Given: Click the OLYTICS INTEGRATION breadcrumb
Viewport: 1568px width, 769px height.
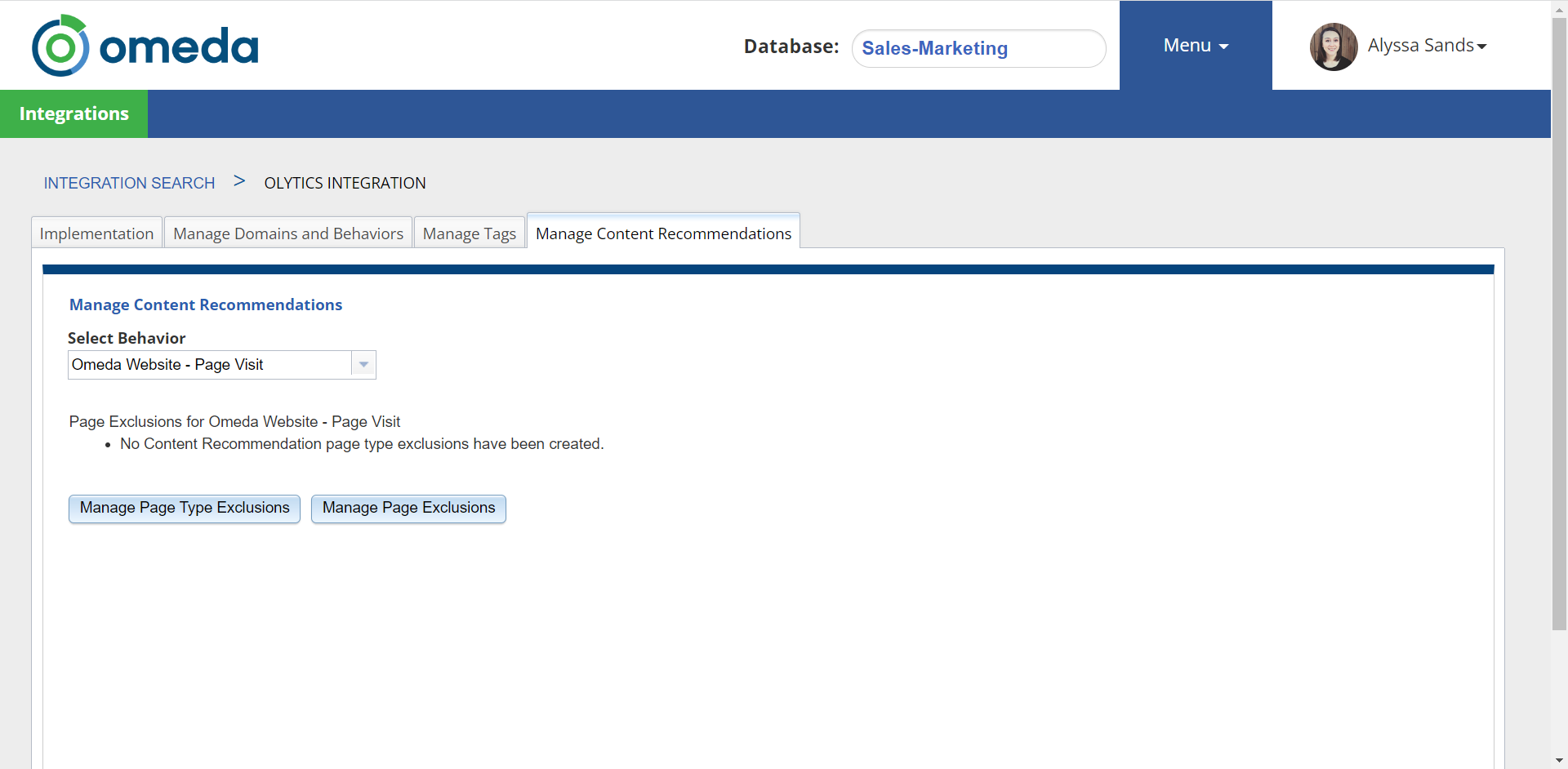Looking at the screenshot, I should pos(345,183).
